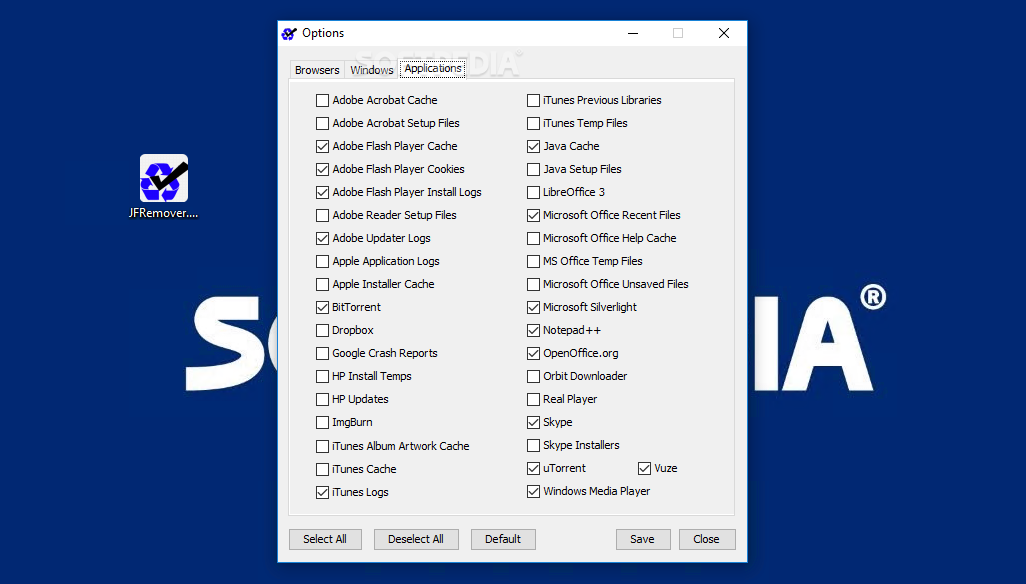Enable the HP Updates checkbox
The image size is (1026, 584).
coord(323,400)
